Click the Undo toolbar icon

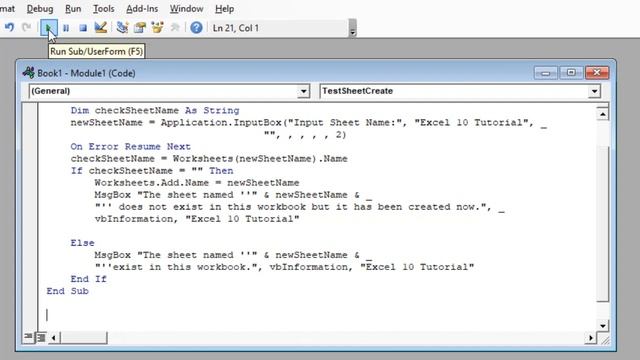tap(9, 28)
